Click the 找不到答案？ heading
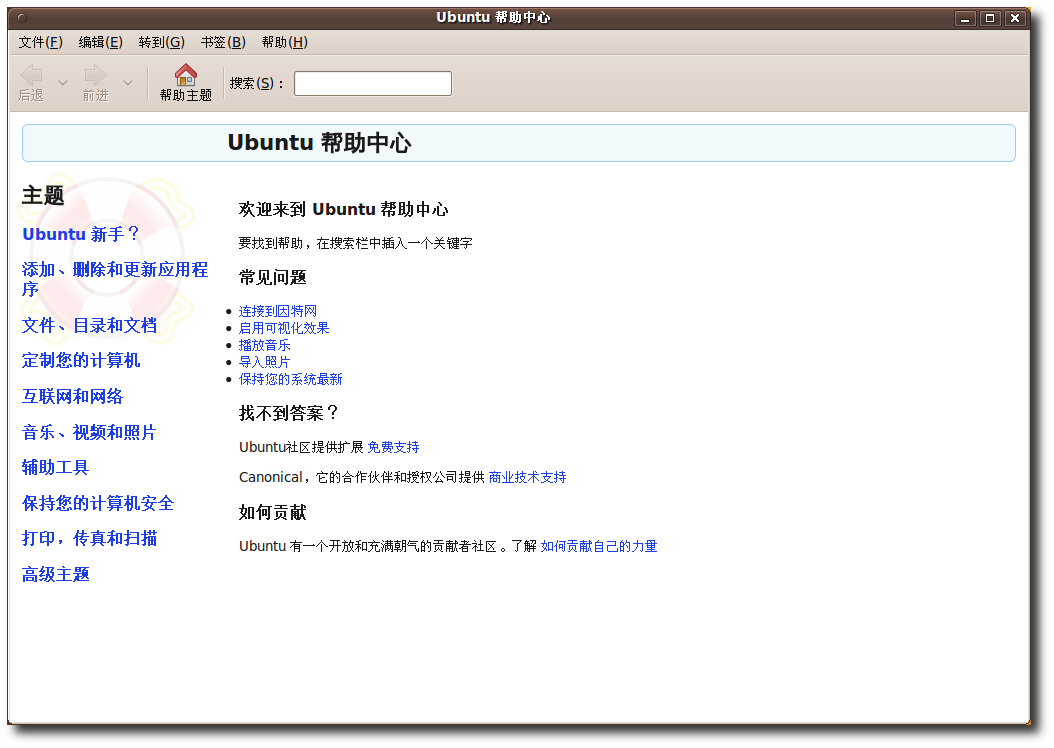Image resolution: width=1054 pixels, height=748 pixels. (x=289, y=413)
